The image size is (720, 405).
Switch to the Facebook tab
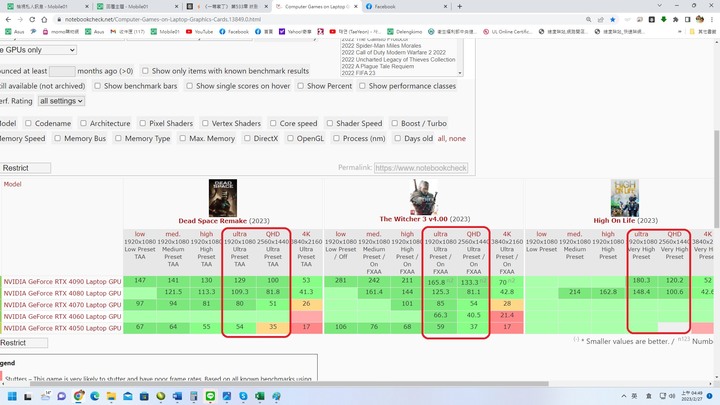[406, 6]
